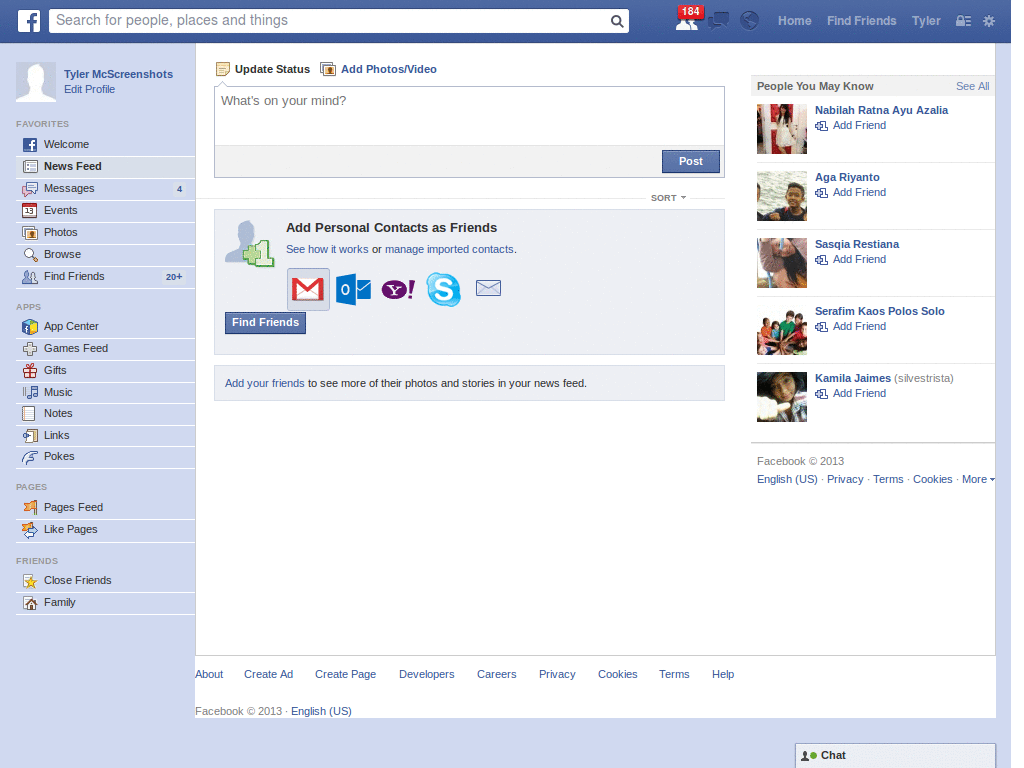
Task: Click the search magnifier icon
Action: tap(616, 21)
